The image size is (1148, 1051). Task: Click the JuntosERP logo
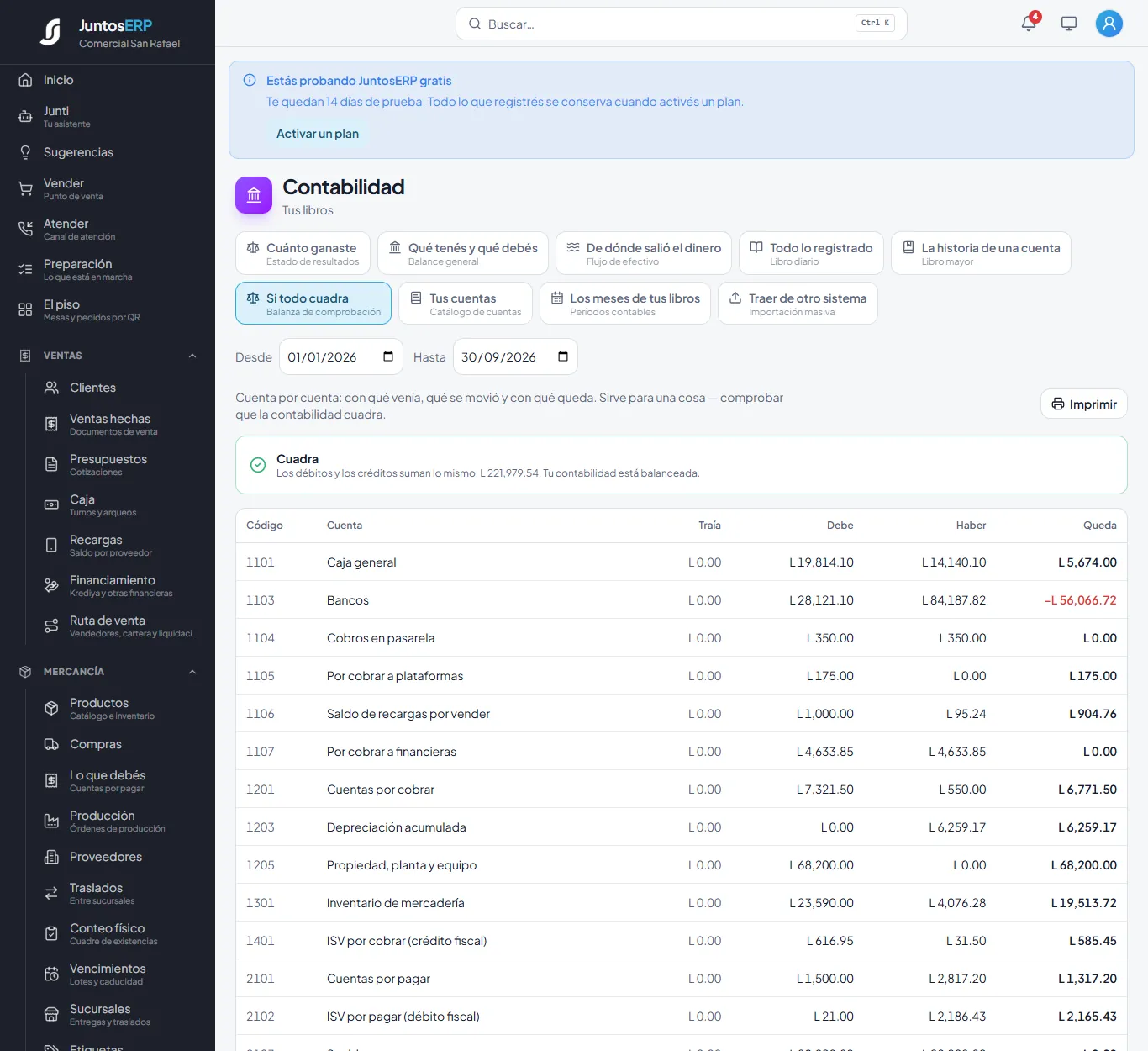(x=50, y=32)
